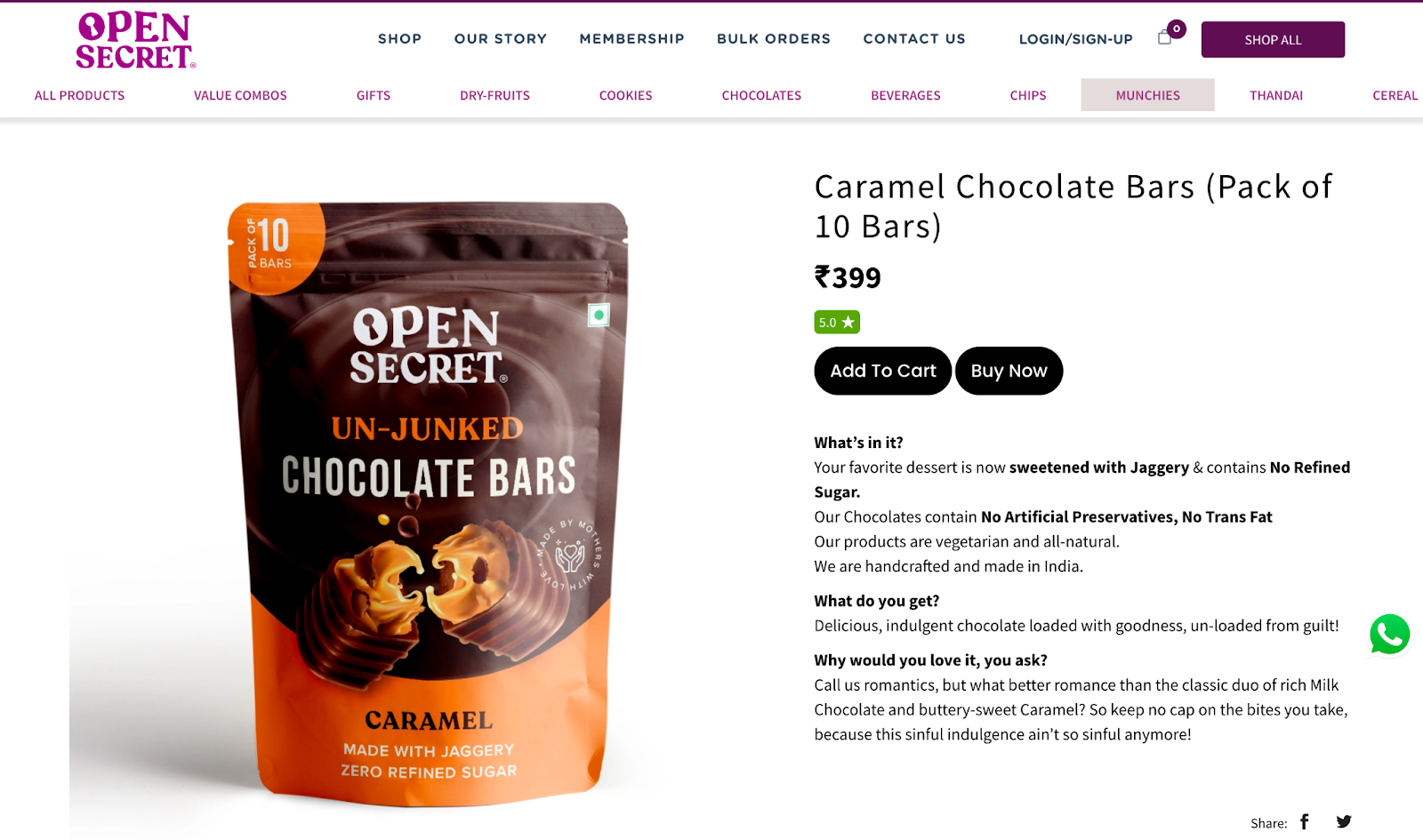Click the Open Secret logo
Image resolution: width=1423 pixels, height=840 pixels.
pos(135,40)
